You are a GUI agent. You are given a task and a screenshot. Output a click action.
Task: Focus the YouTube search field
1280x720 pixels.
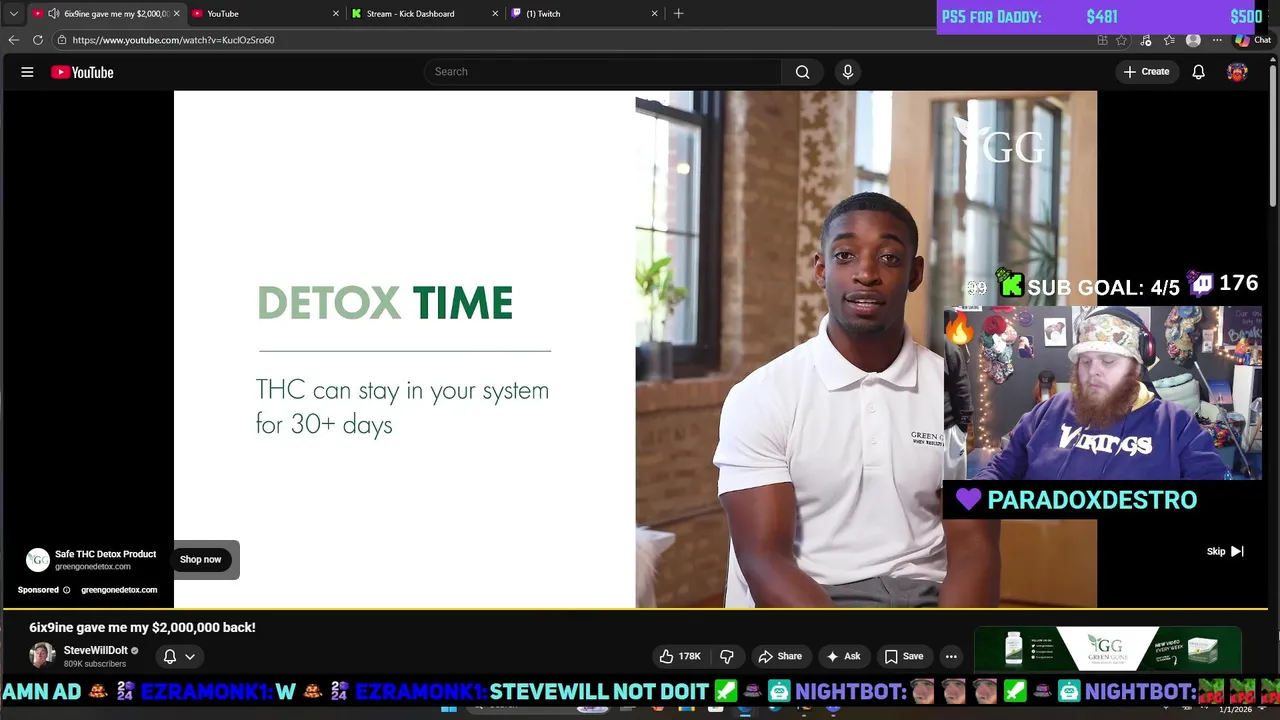pyautogui.click(x=605, y=72)
